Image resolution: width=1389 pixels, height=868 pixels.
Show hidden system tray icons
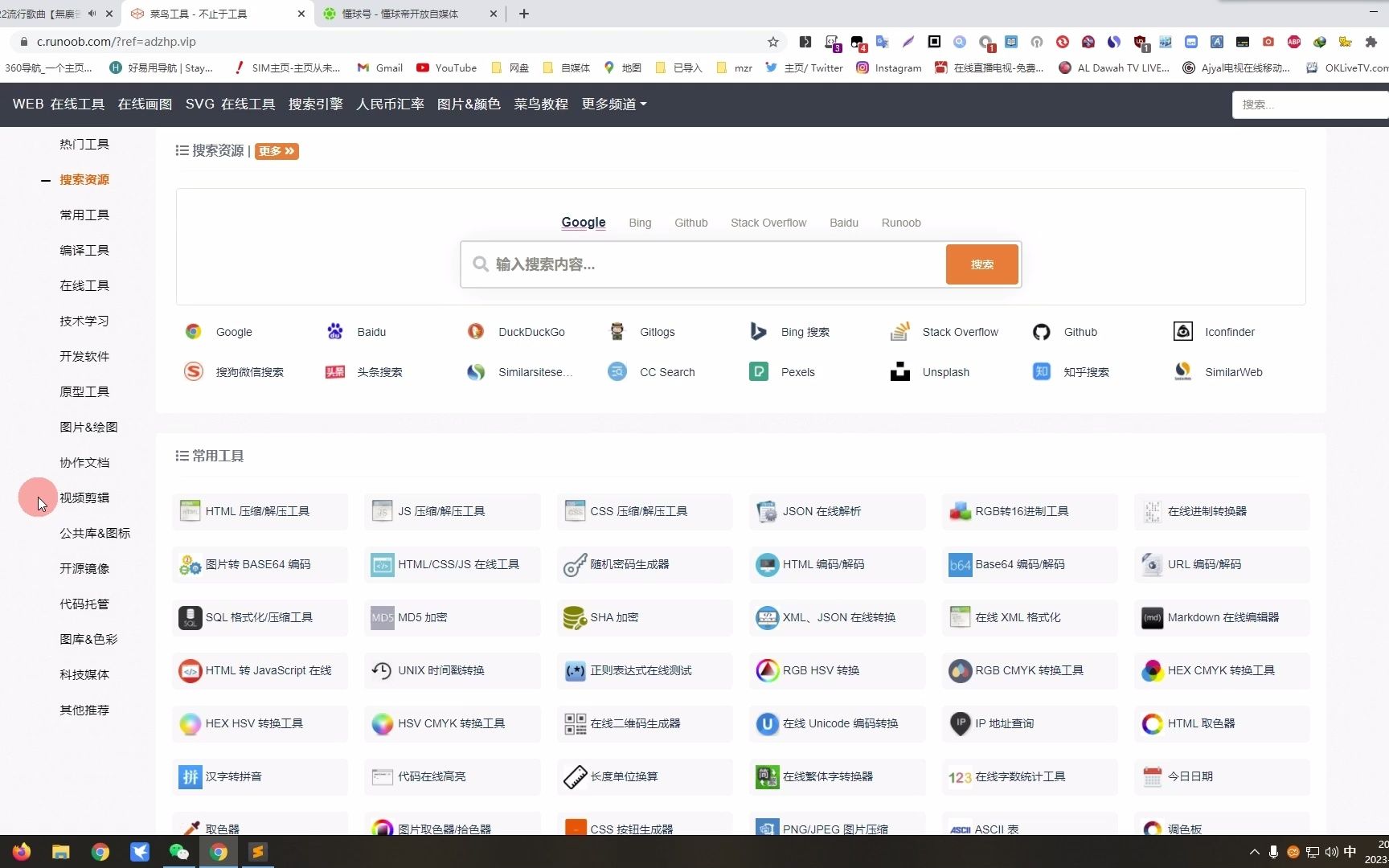pyautogui.click(x=1254, y=852)
